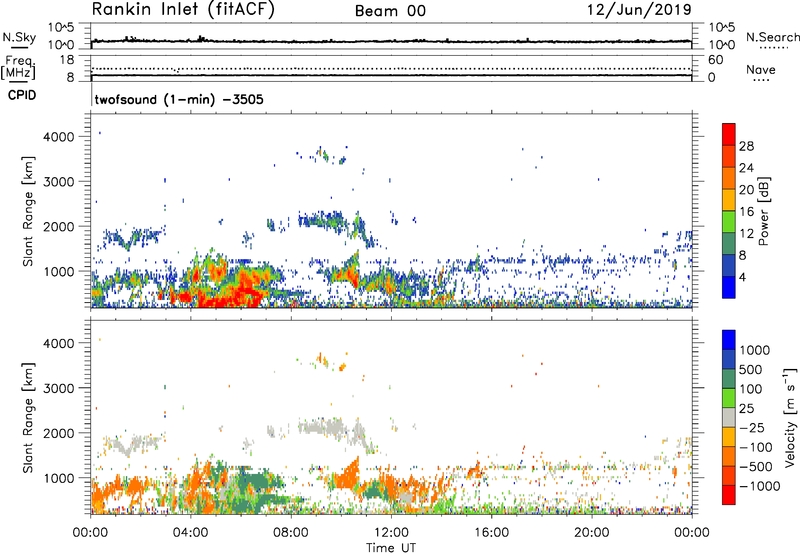
Task: Select the "Freq. [MHz]" axis label
Action: pos(18,68)
